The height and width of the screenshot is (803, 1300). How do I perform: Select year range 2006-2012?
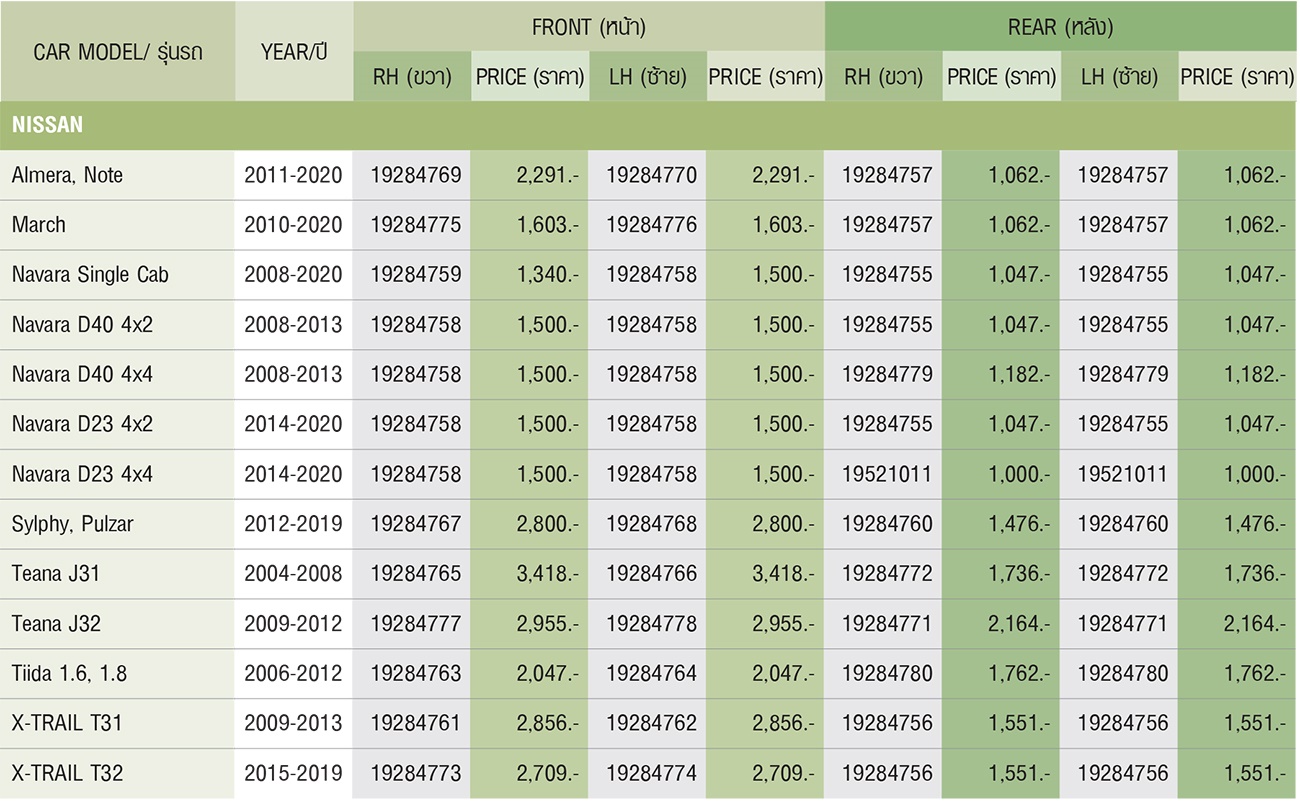[x=293, y=674]
